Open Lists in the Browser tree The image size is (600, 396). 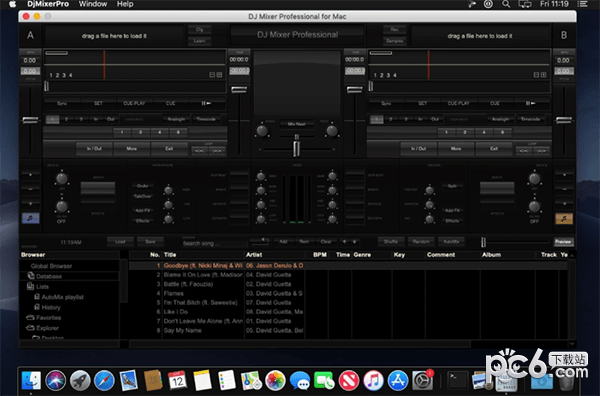[42, 287]
